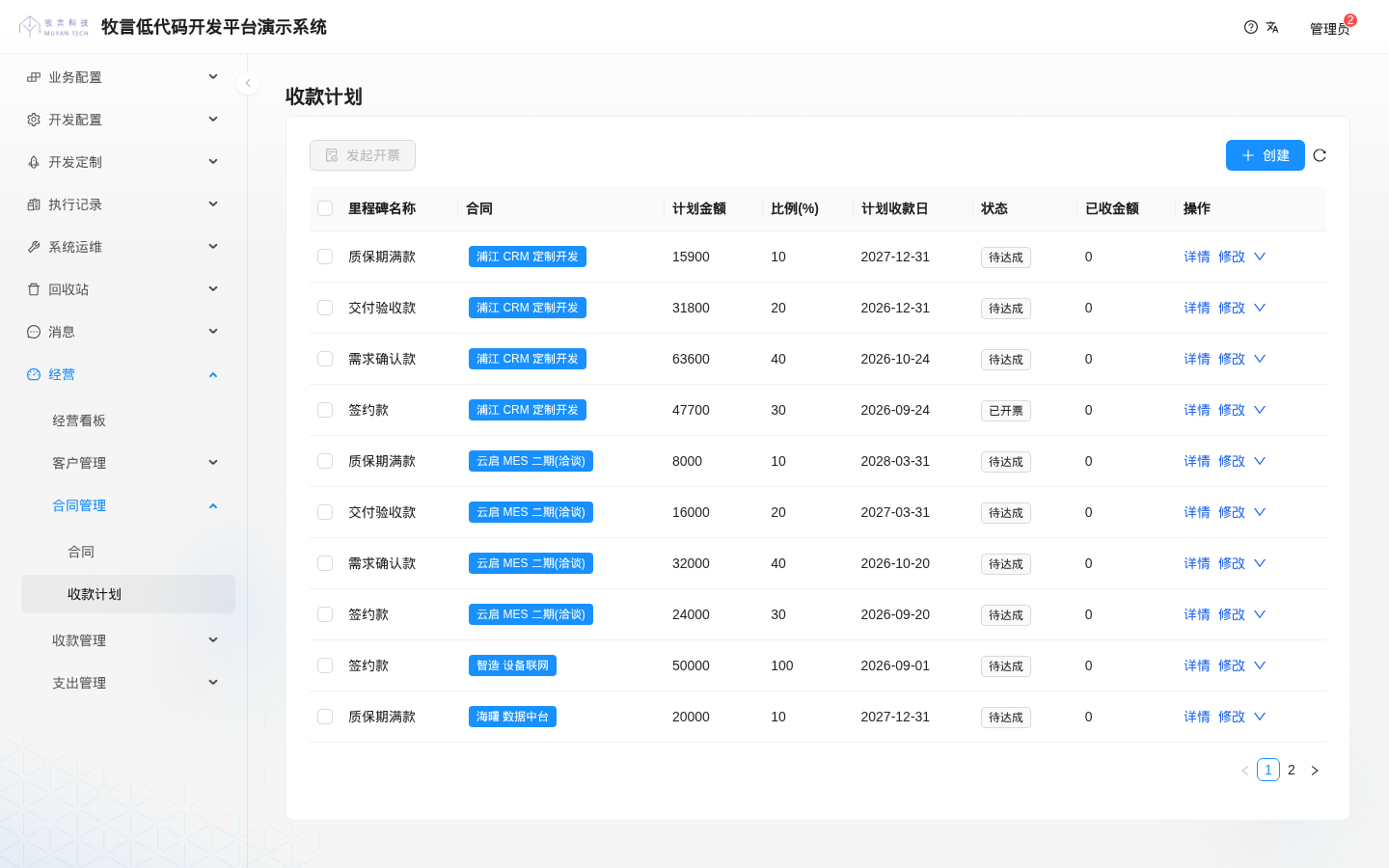1389x868 pixels.
Task: Click the 系统运维 wrench icon
Action: 34,247
